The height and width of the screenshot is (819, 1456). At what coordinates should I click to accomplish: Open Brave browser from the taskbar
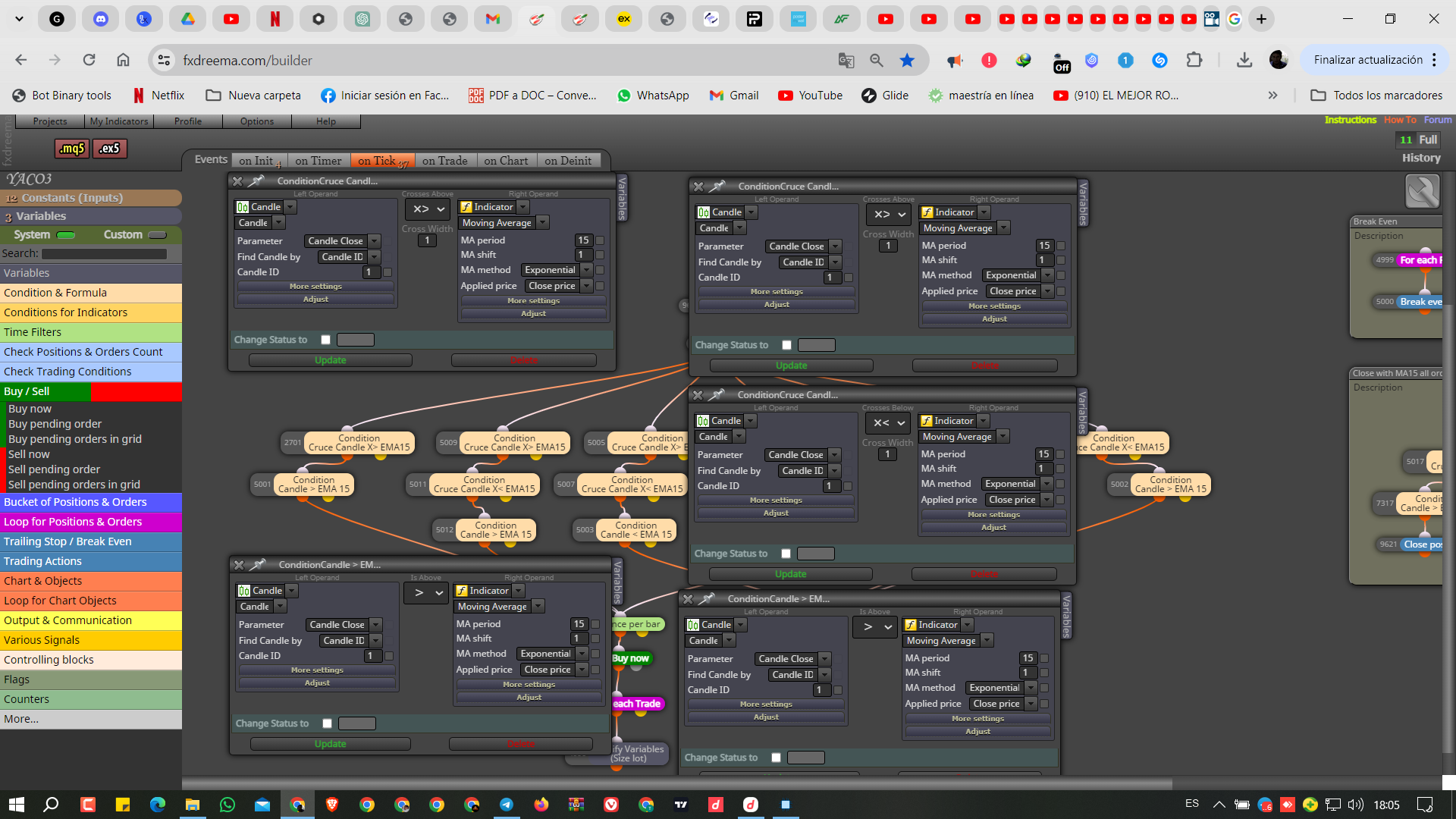pyautogui.click(x=331, y=805)
